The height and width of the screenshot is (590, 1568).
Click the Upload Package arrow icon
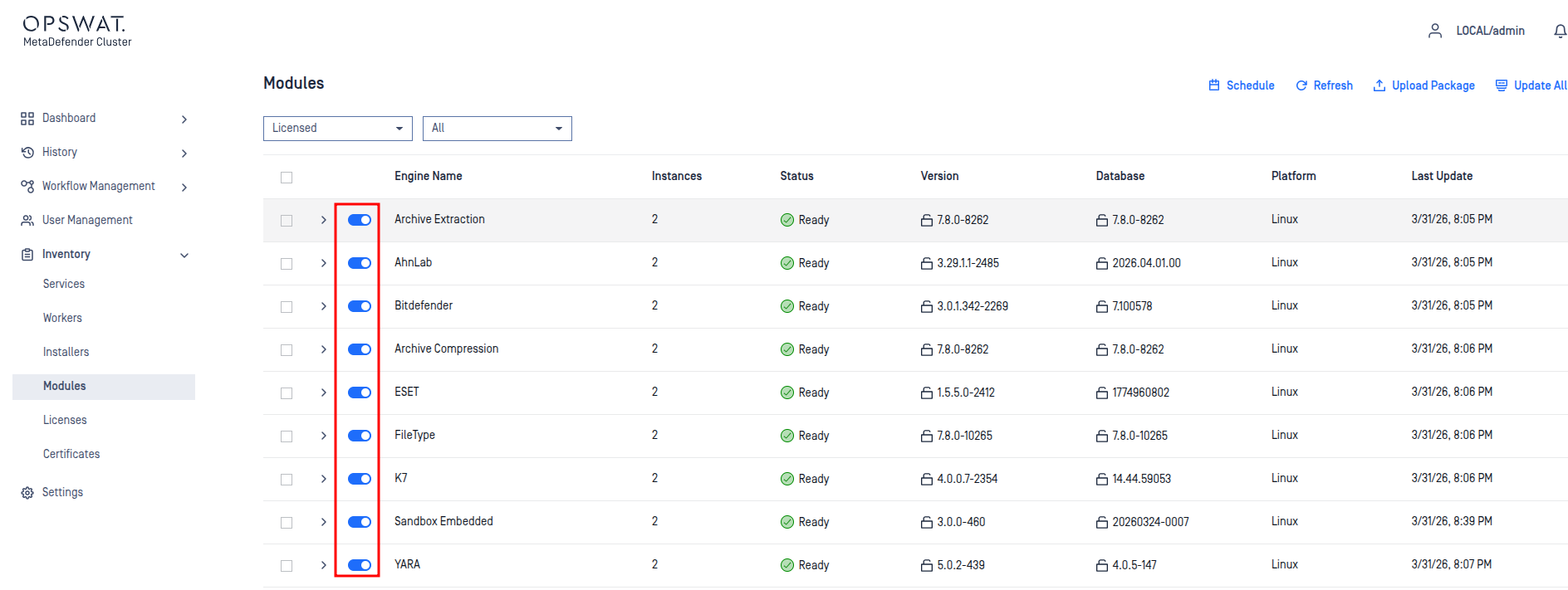coord(1379,85)
